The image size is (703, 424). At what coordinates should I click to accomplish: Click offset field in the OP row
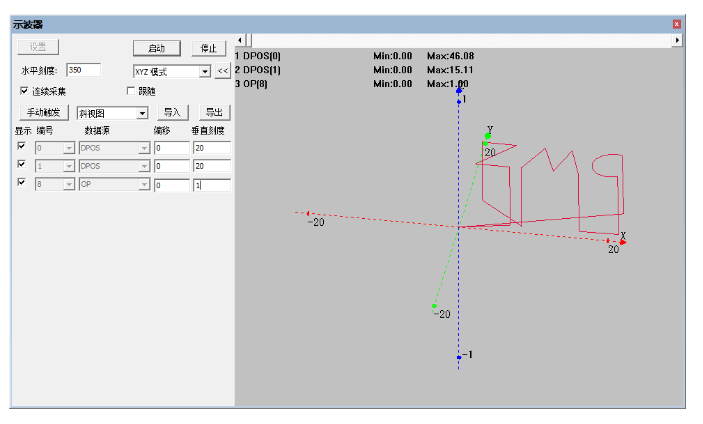[x=172, y=185]
